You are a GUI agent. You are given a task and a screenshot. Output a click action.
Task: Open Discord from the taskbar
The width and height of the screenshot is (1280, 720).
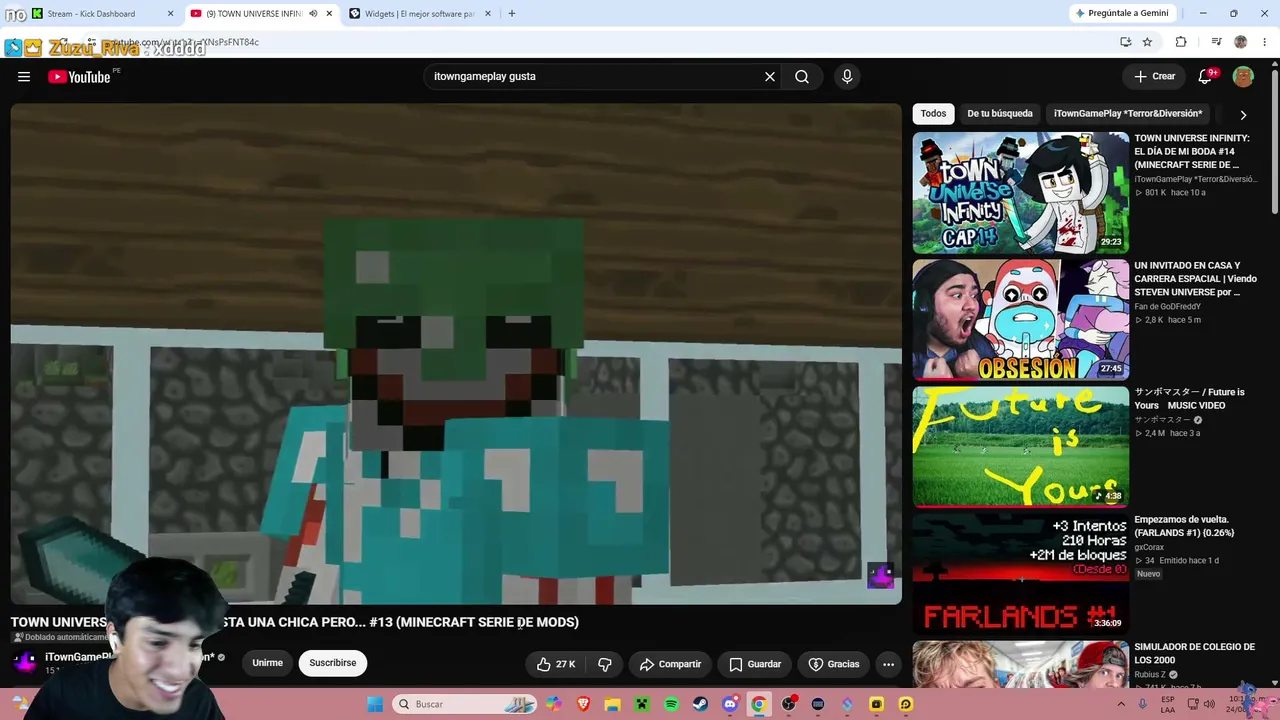point(730,704)
